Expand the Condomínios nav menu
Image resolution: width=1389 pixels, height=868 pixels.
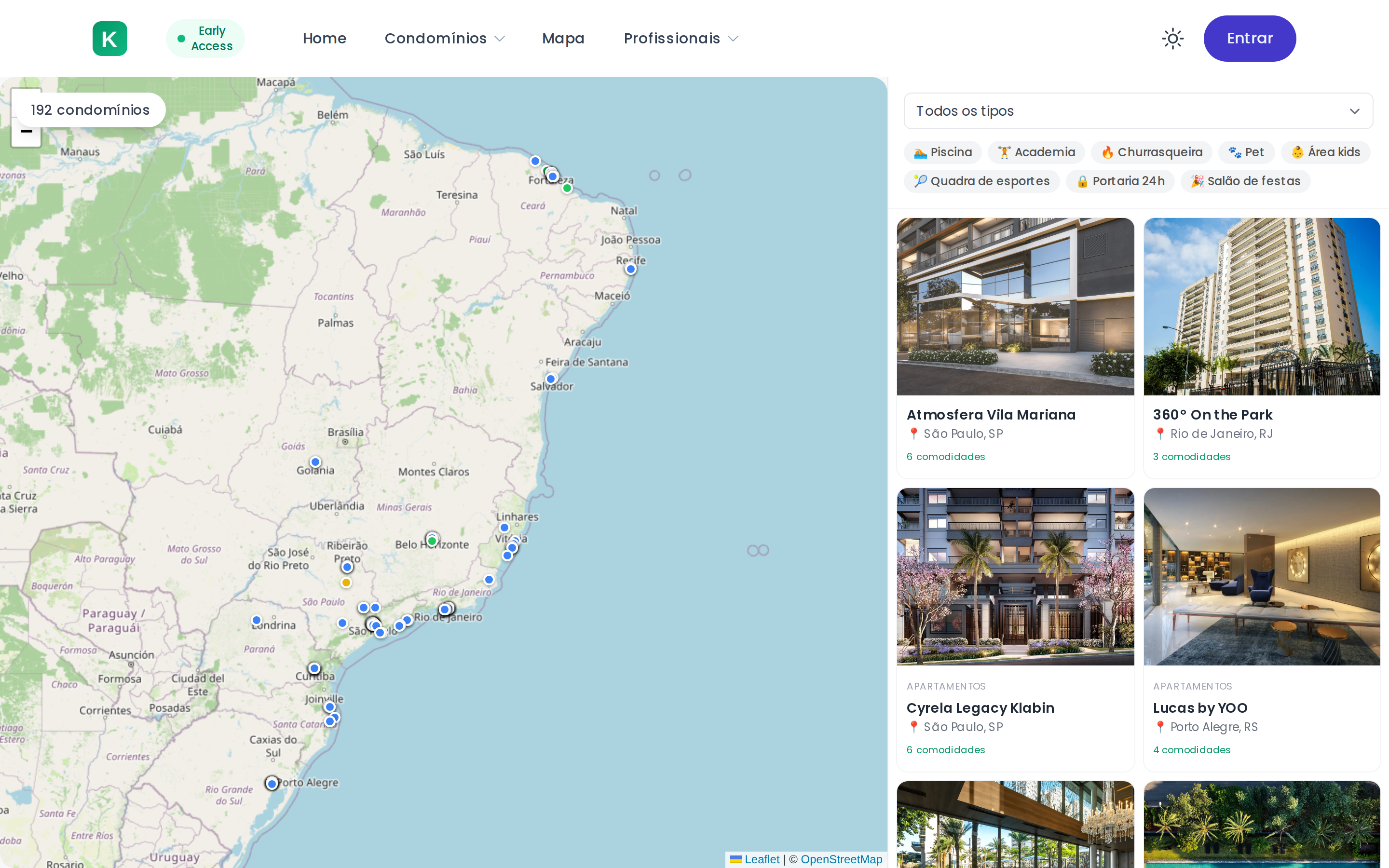pyautogui.click(x=444, y=39)
